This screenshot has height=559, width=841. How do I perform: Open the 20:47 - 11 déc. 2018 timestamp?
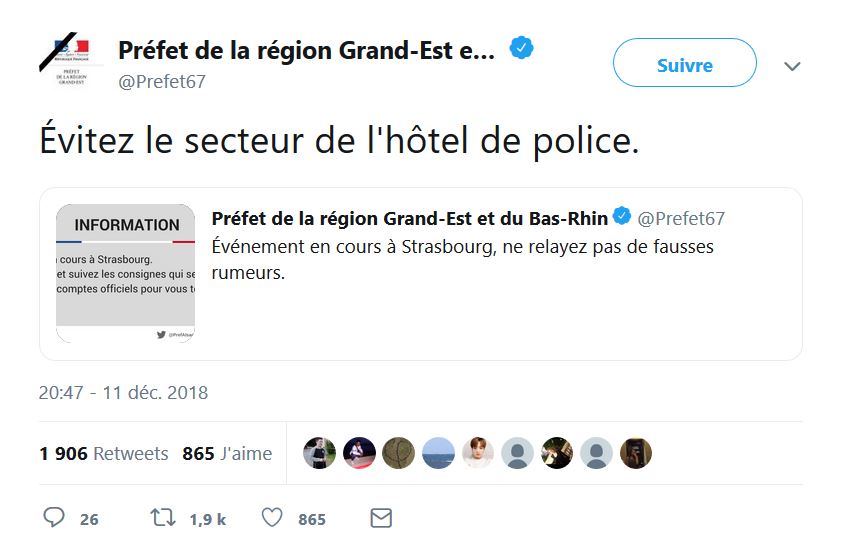pos(123,393)
